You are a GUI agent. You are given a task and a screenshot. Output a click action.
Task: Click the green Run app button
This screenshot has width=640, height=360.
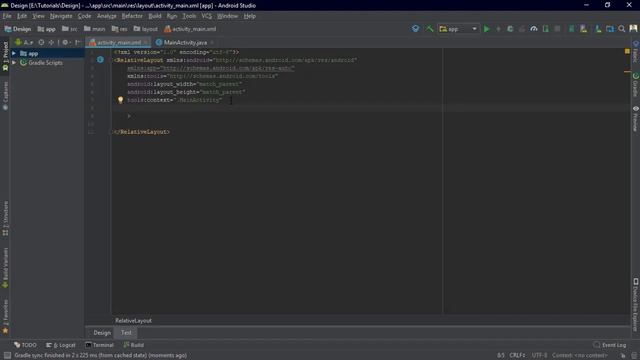pyautogui.click(x=487, y=29)
